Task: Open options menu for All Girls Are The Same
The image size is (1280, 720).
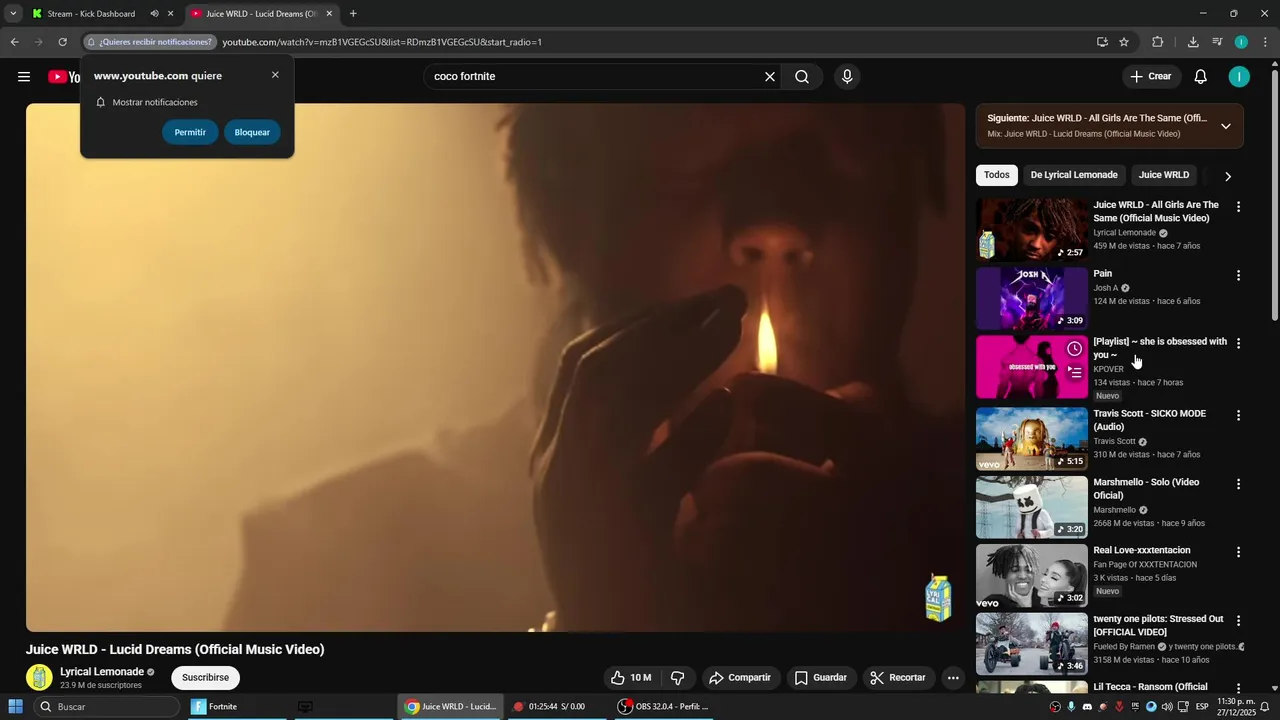Action: pyautogui.click(x=1238, y=207)
